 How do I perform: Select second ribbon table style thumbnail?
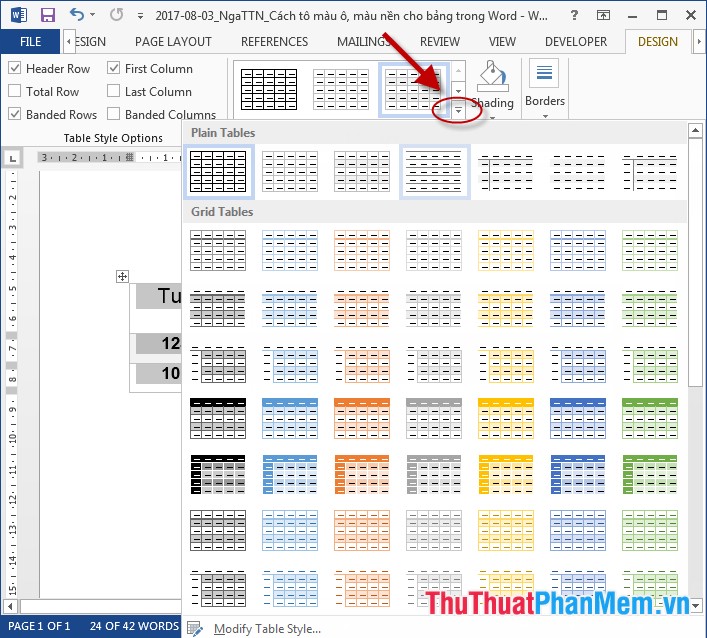point(341,89)
